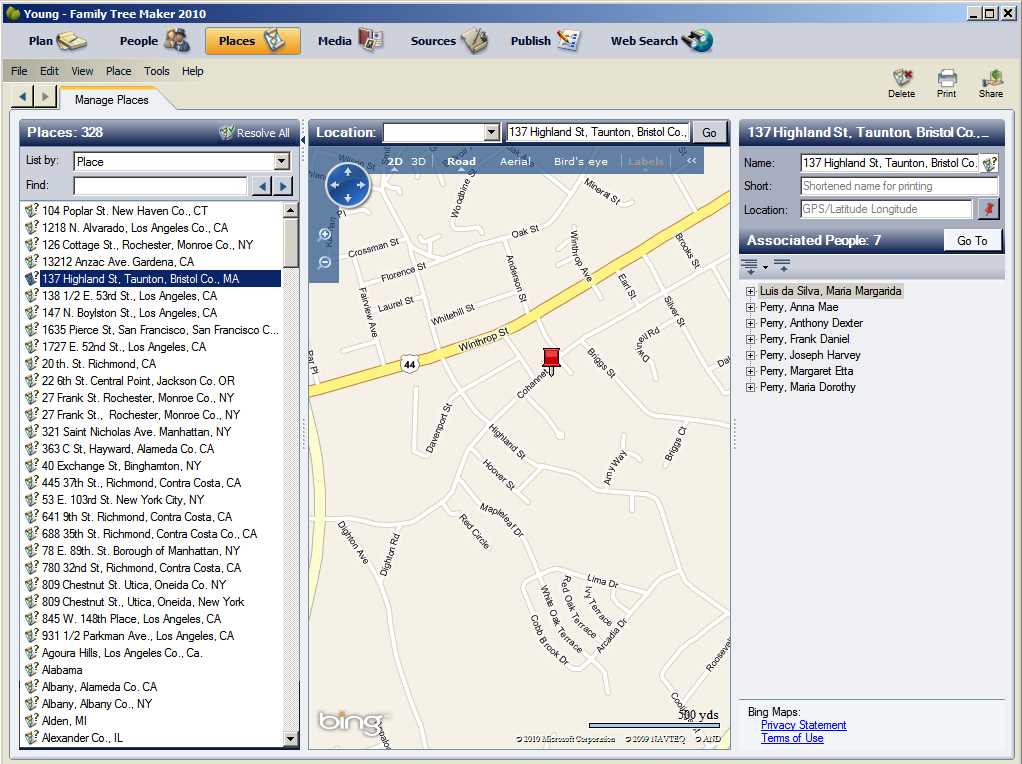Go back with the left navigation arrow

click(23, 96)
